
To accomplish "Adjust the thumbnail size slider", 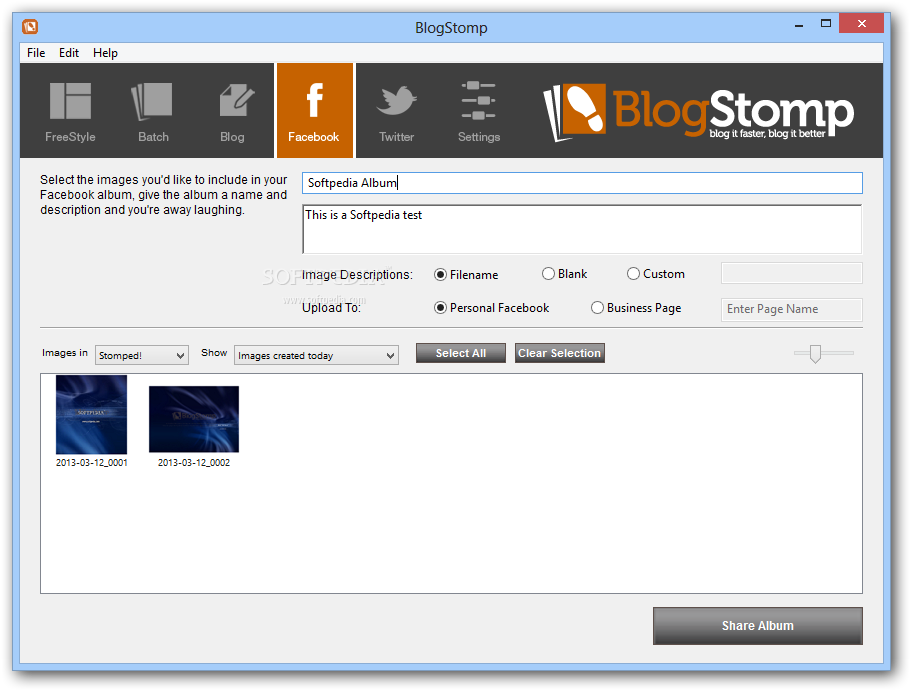I will [x=815, y=353].
